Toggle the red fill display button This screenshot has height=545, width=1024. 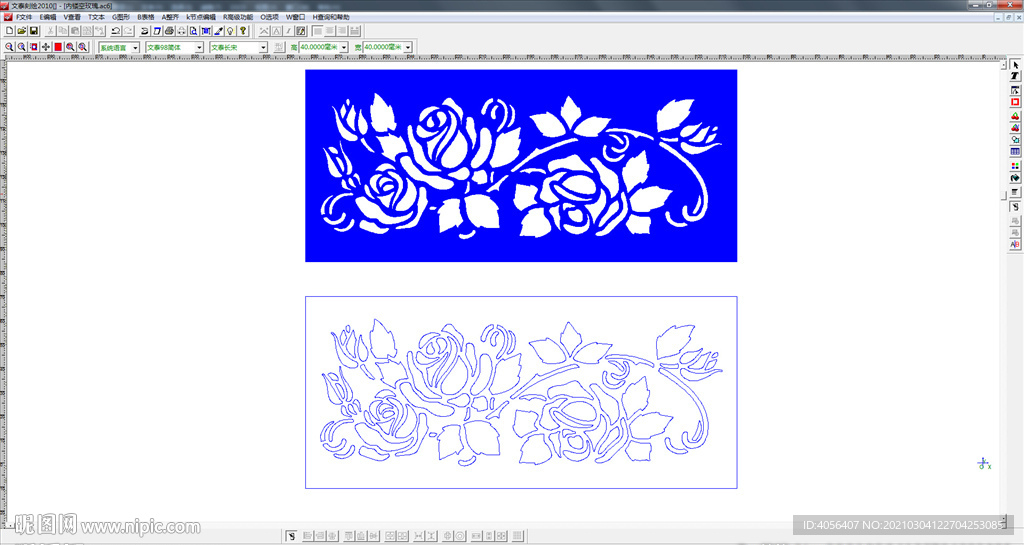tap(58, 47)
